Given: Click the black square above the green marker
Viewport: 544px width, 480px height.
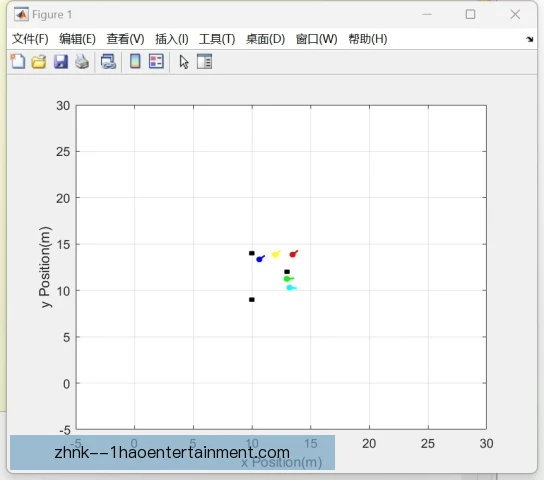Looking at the screenshot, I should [x=287, y=272].
